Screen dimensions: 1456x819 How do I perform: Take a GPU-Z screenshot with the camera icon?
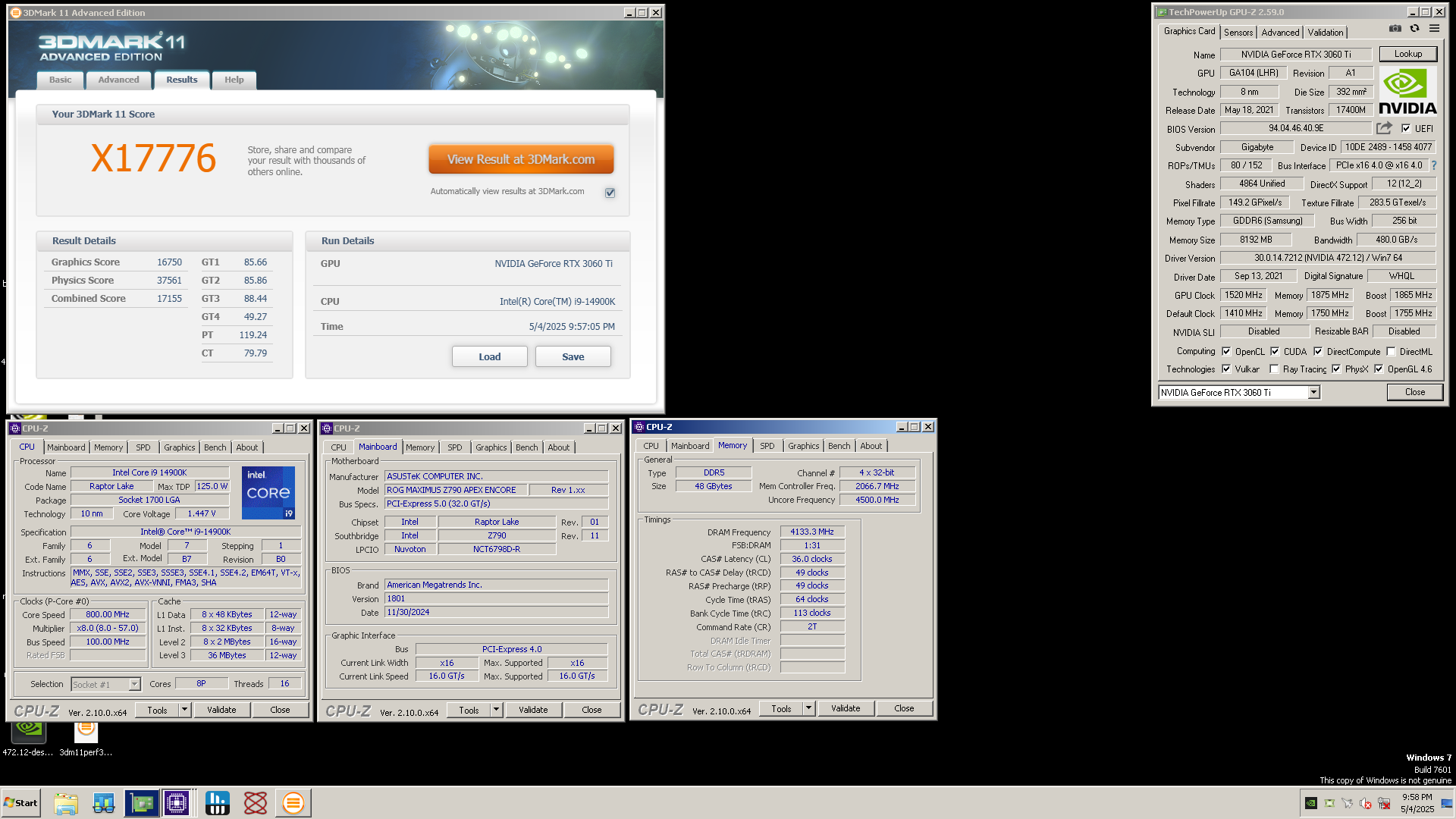tap(1395, 29)
